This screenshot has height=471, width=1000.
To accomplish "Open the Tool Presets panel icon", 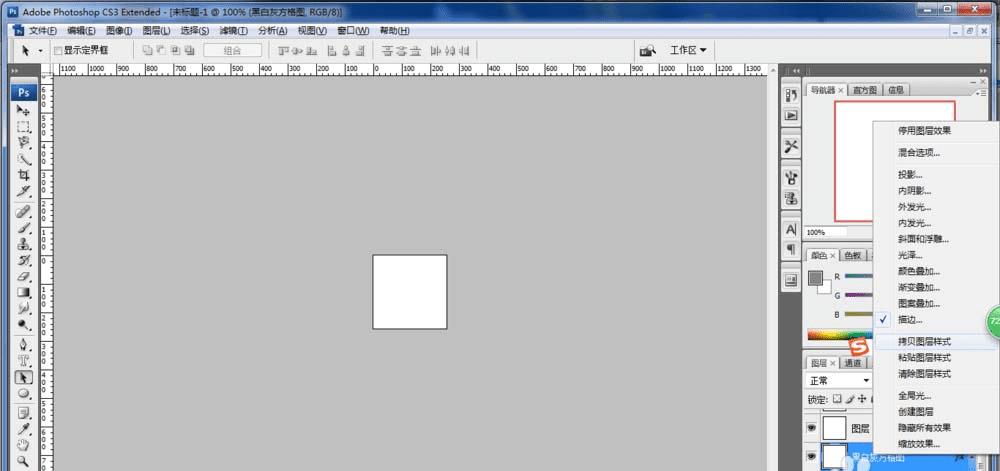I will tap(791, 146).
